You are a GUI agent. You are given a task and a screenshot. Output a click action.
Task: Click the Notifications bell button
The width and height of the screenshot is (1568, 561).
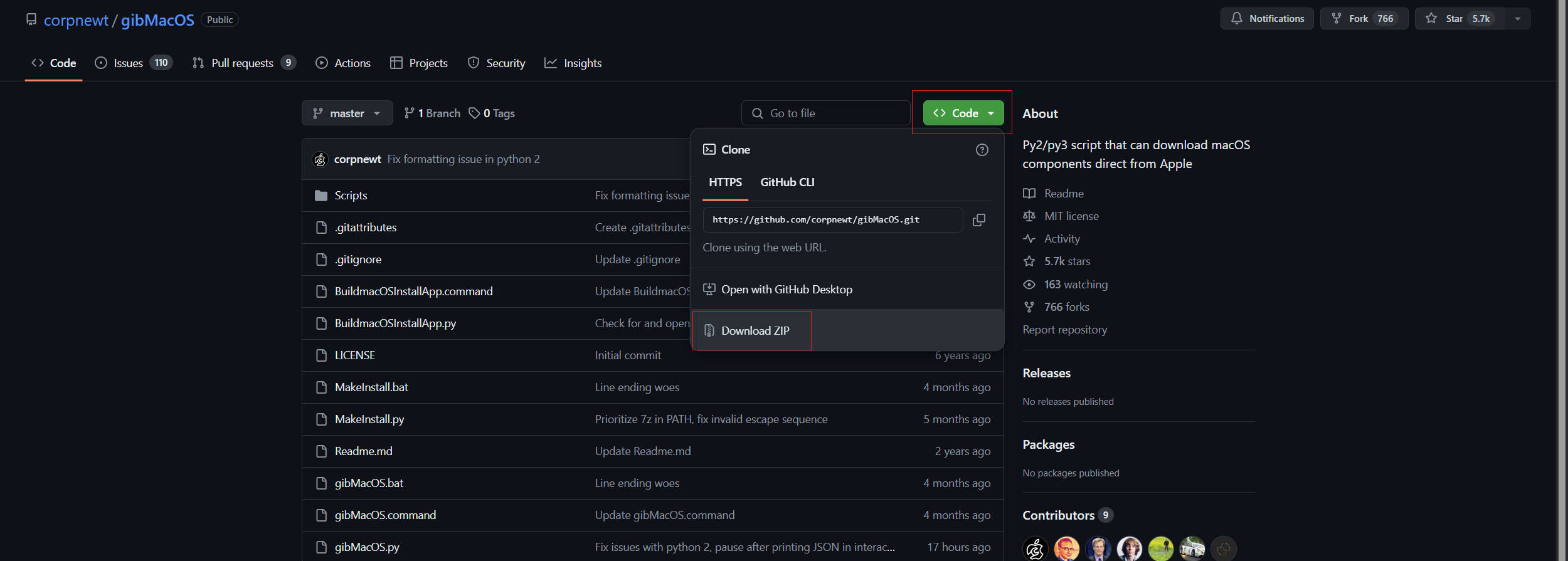tap(1266, 19)
